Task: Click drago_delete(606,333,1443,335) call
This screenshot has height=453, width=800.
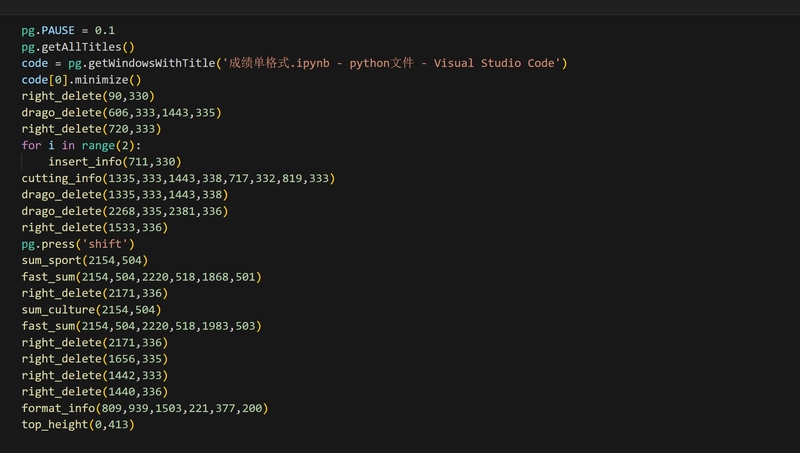Action: click(121, 113)
